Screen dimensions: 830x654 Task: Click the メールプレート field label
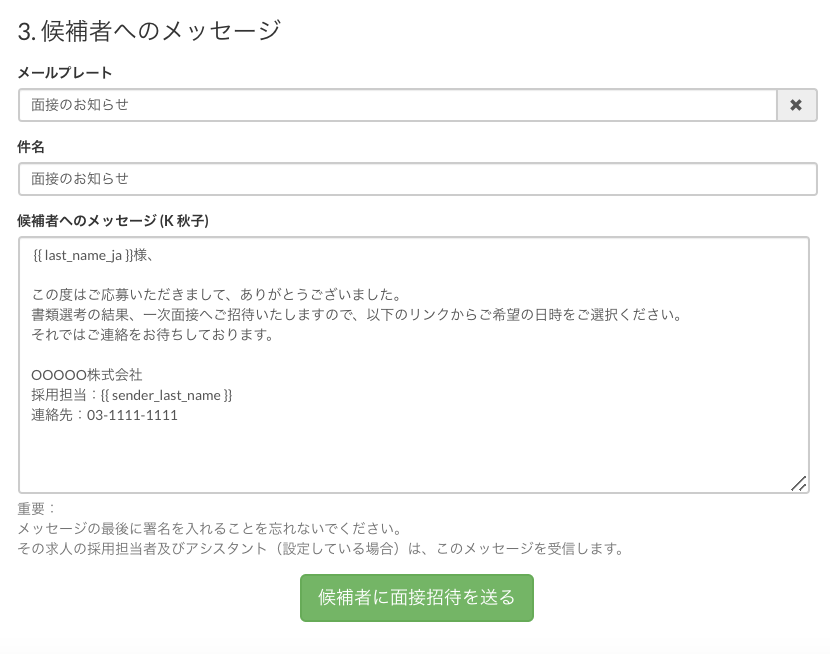[x=65, y=73]
